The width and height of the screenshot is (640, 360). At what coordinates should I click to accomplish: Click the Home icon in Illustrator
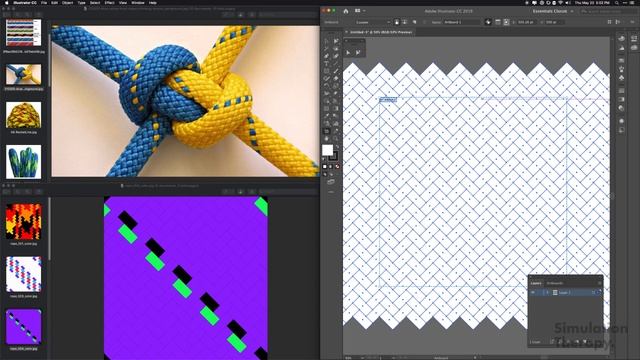(x=346, y=11)
